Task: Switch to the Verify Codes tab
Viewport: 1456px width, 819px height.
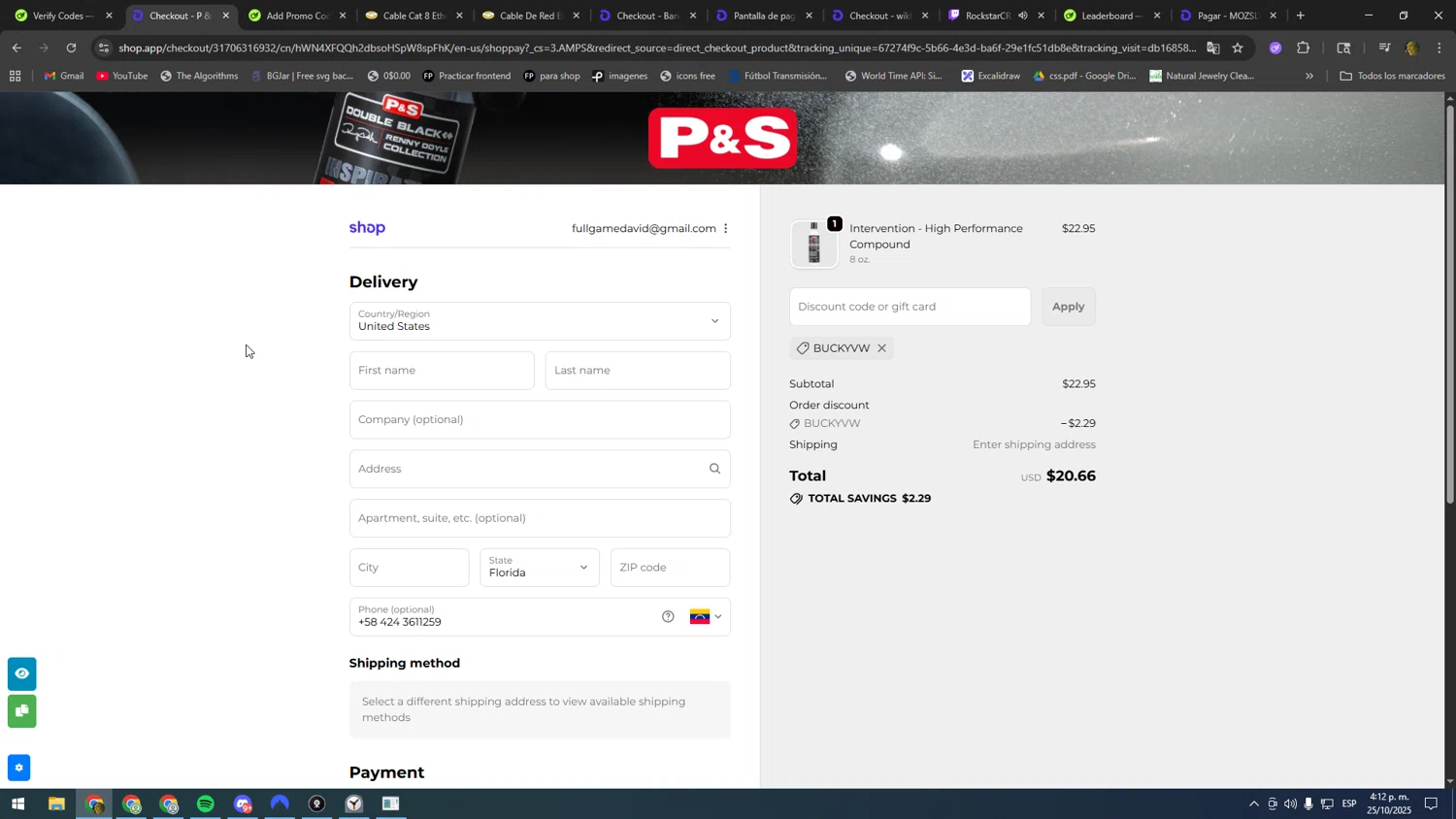Action: [x=63, y=16]
